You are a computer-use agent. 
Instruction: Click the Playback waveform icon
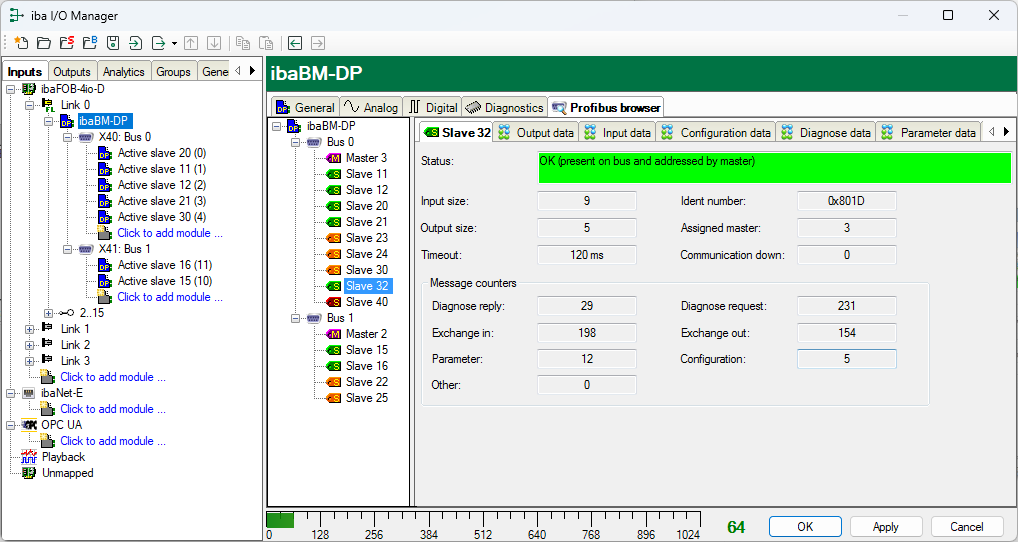point(29,457)
